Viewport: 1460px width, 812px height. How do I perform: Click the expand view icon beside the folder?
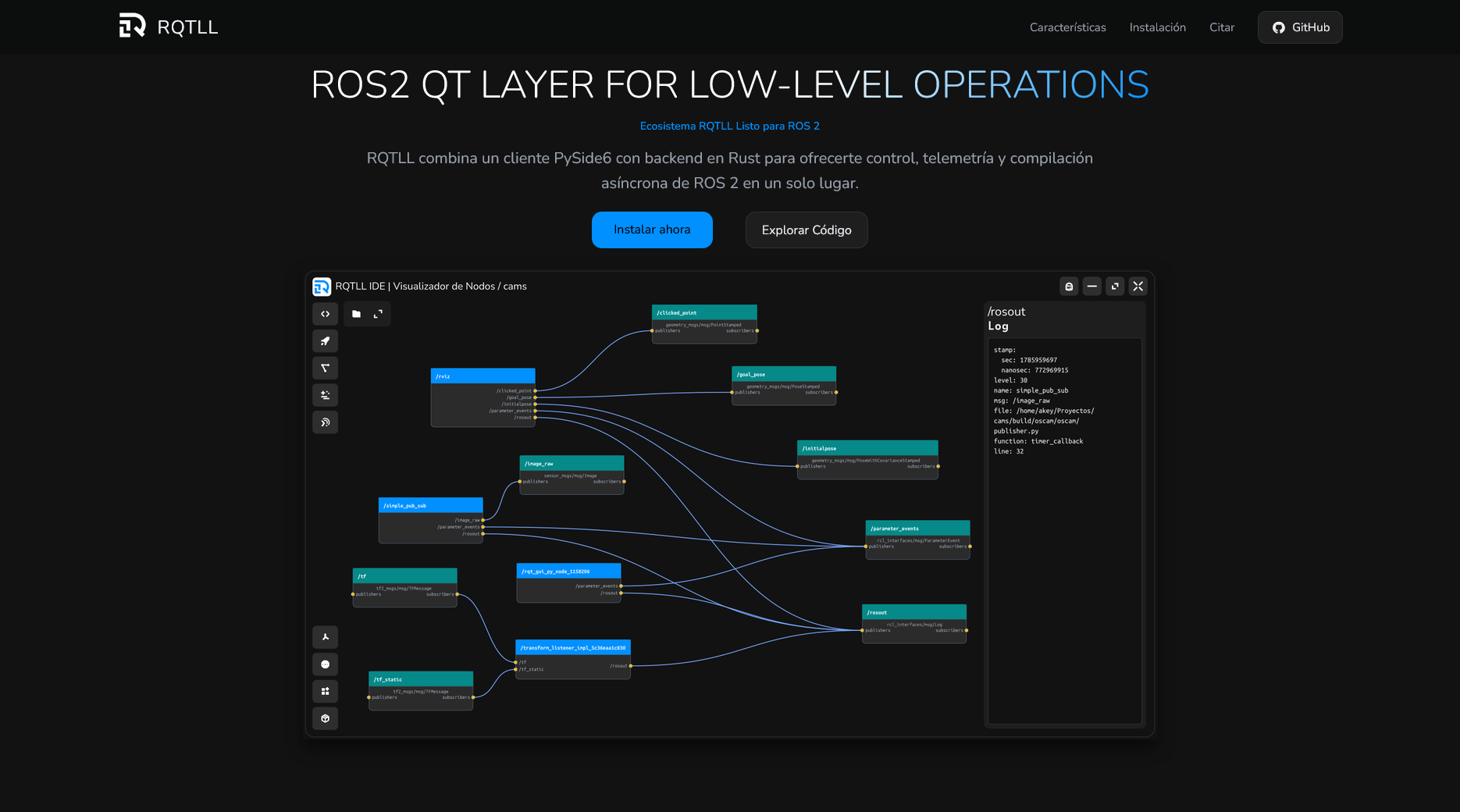point(378,314)
